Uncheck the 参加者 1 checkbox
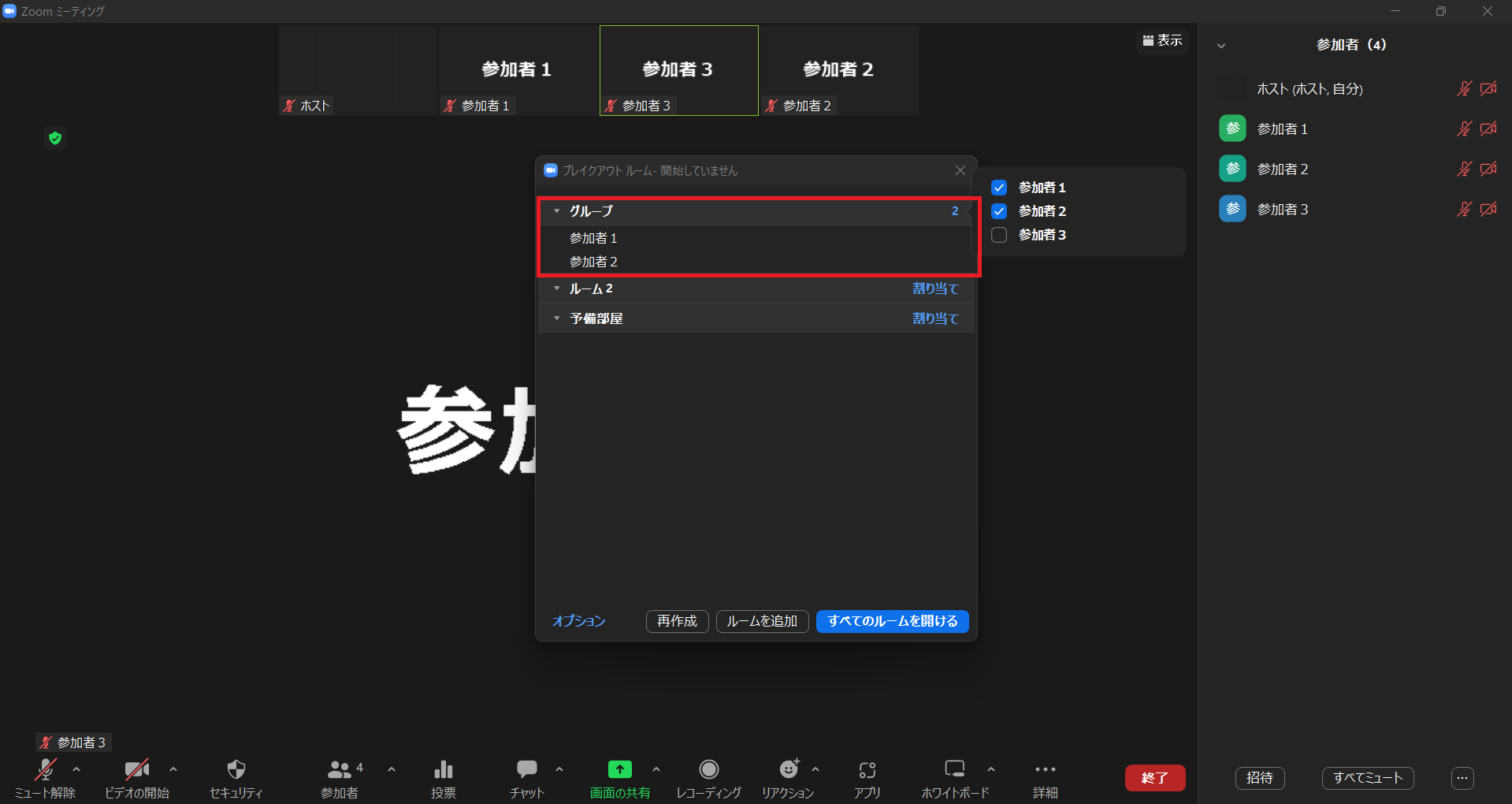Screen dimensions: 1512x804 click(999, 188)
